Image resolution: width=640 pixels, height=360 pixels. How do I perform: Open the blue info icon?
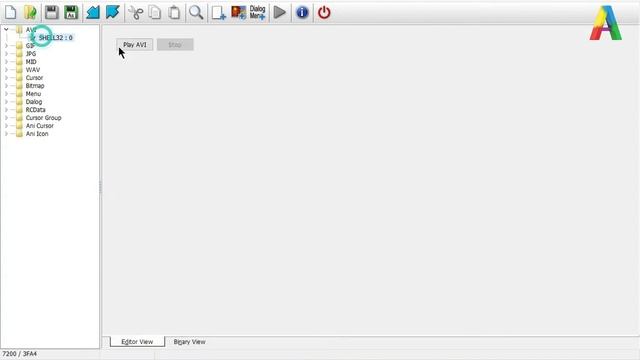(x=302, y=12)
